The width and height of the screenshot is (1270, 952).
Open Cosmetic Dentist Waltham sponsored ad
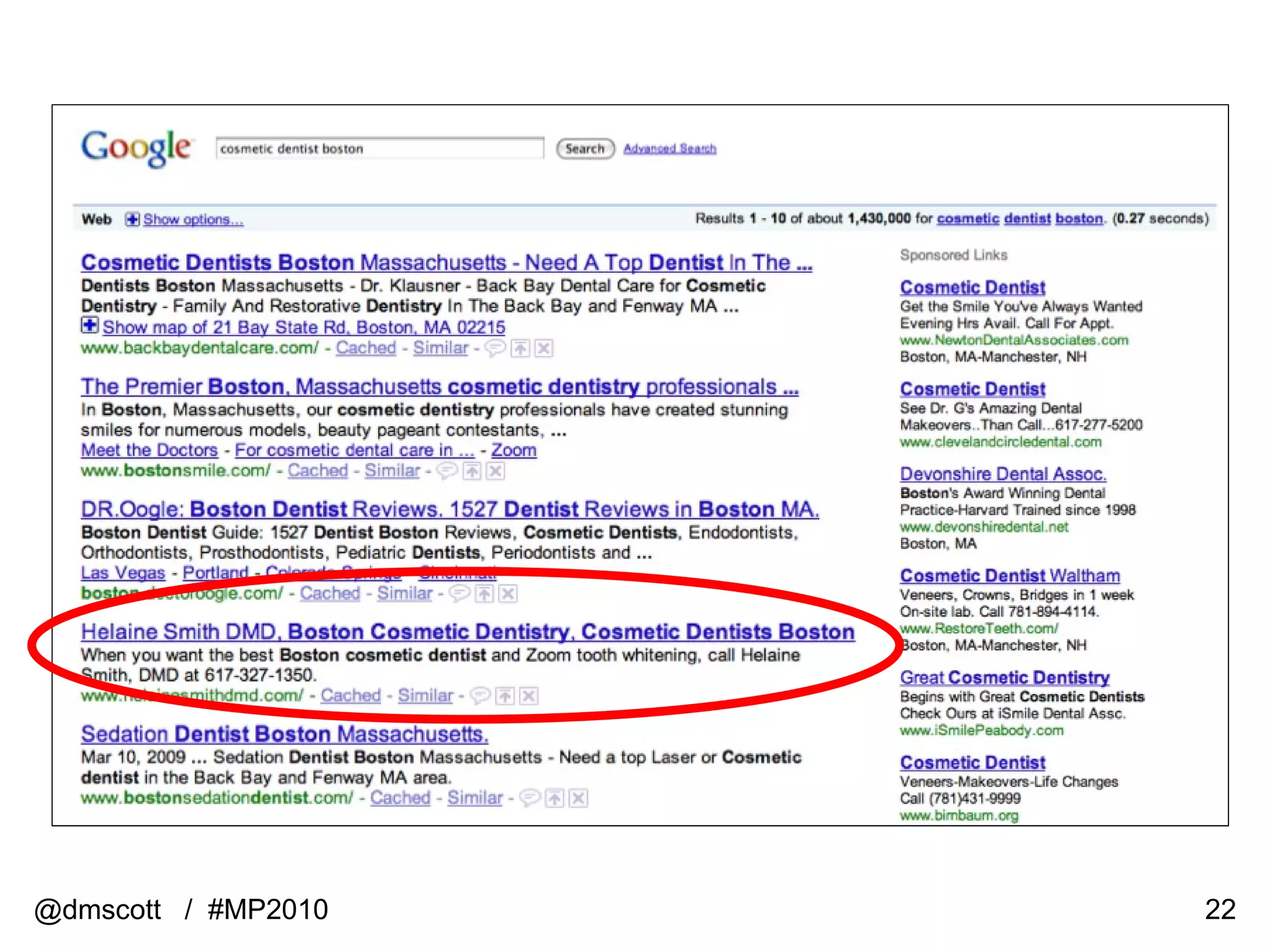click(1010, 576)
